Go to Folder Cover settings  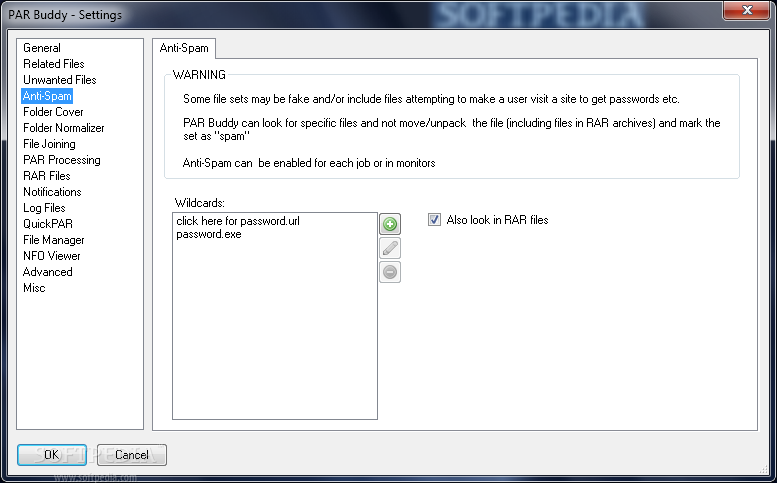click(x=53, y=112)
